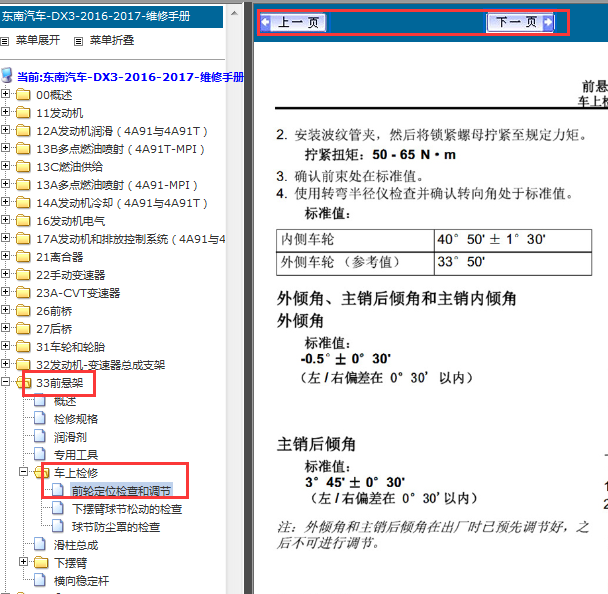Select 27后桥 in the tree

pos(54,329)
